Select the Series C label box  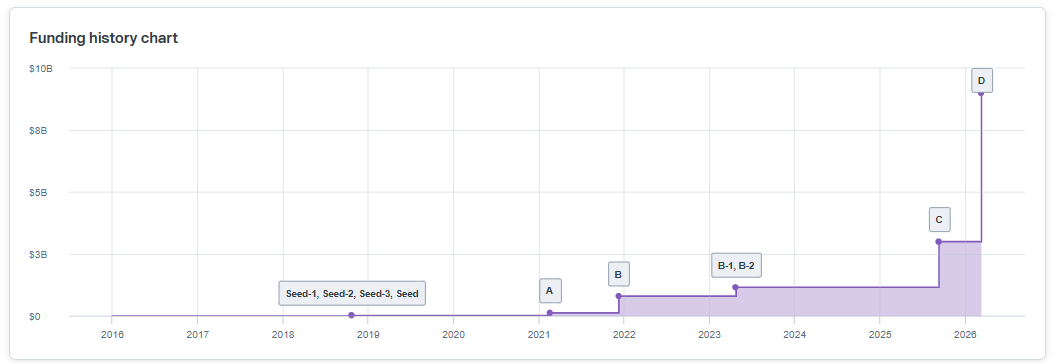point(939,220)
